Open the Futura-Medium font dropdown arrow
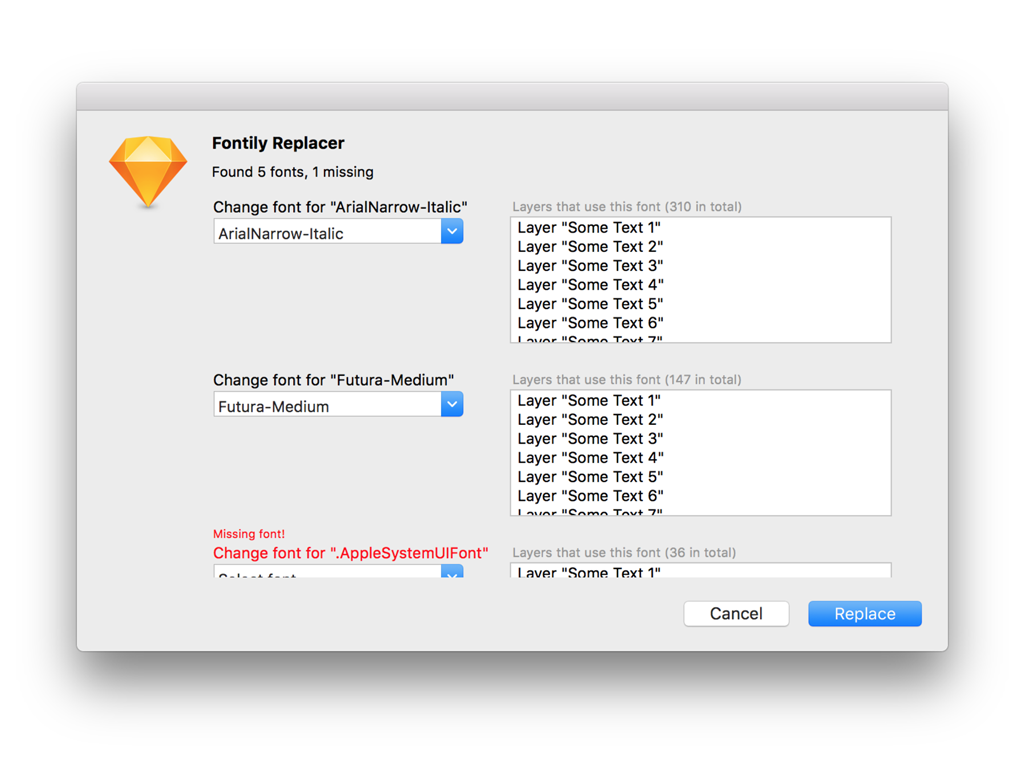1024x768 pixels. (x=452, y=404)
